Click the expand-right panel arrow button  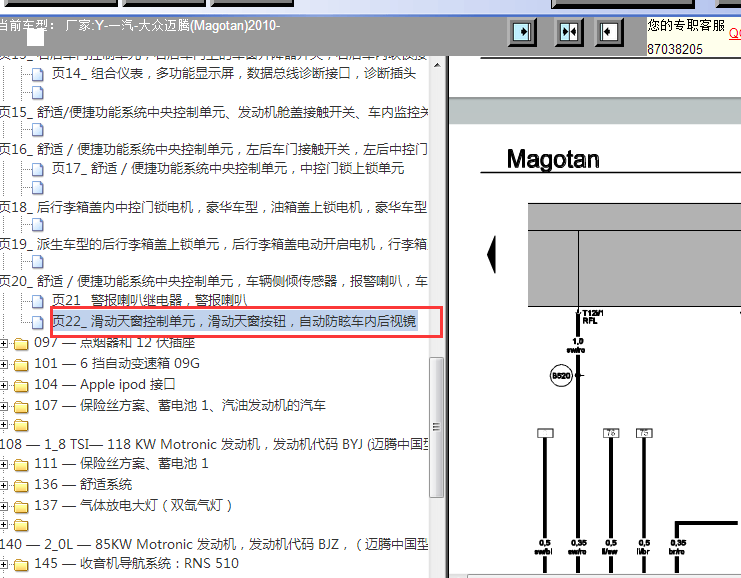click(x=522, y=32)
